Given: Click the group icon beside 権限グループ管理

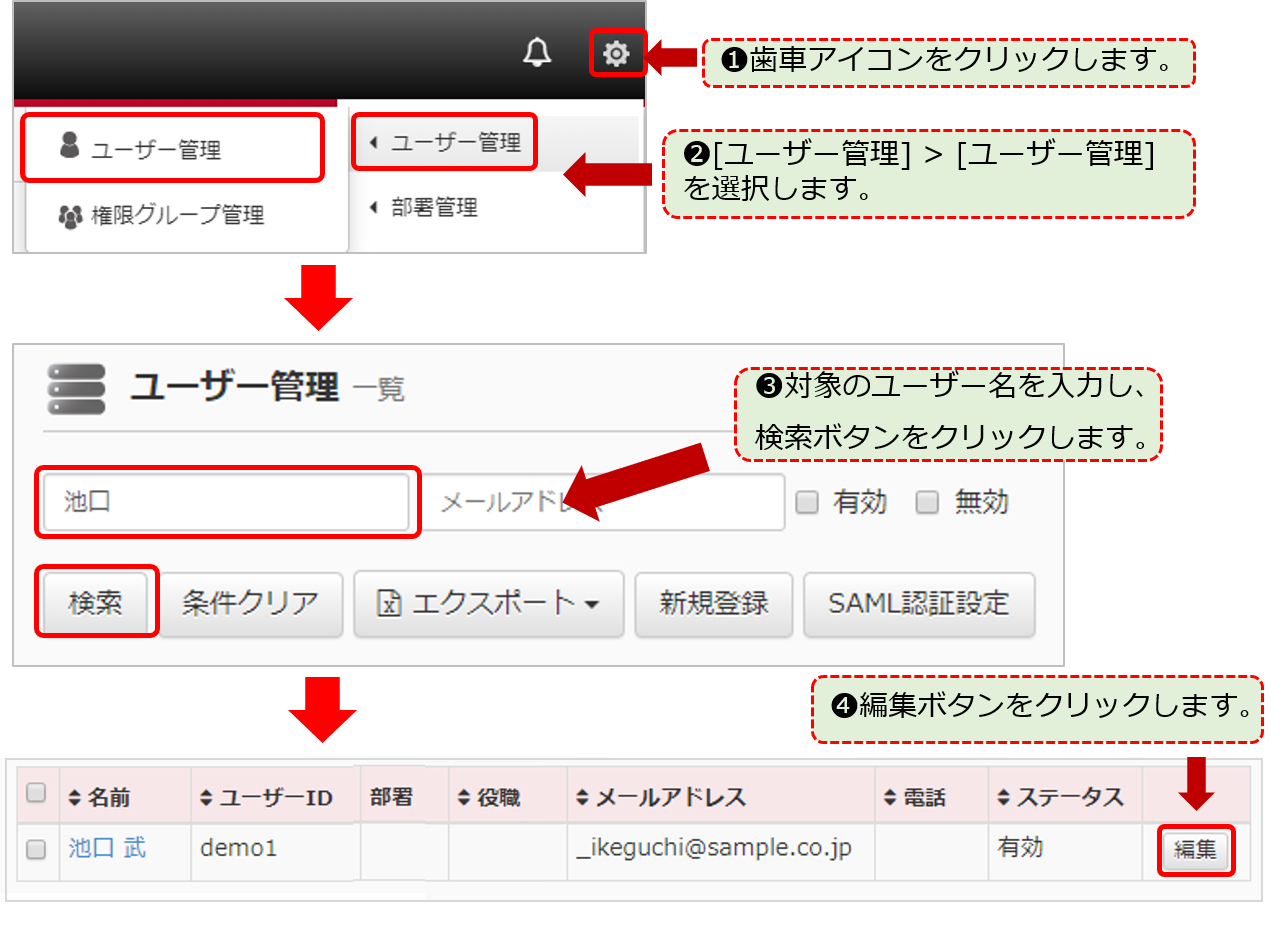Looking at the screenshot, I should [70, 216].
